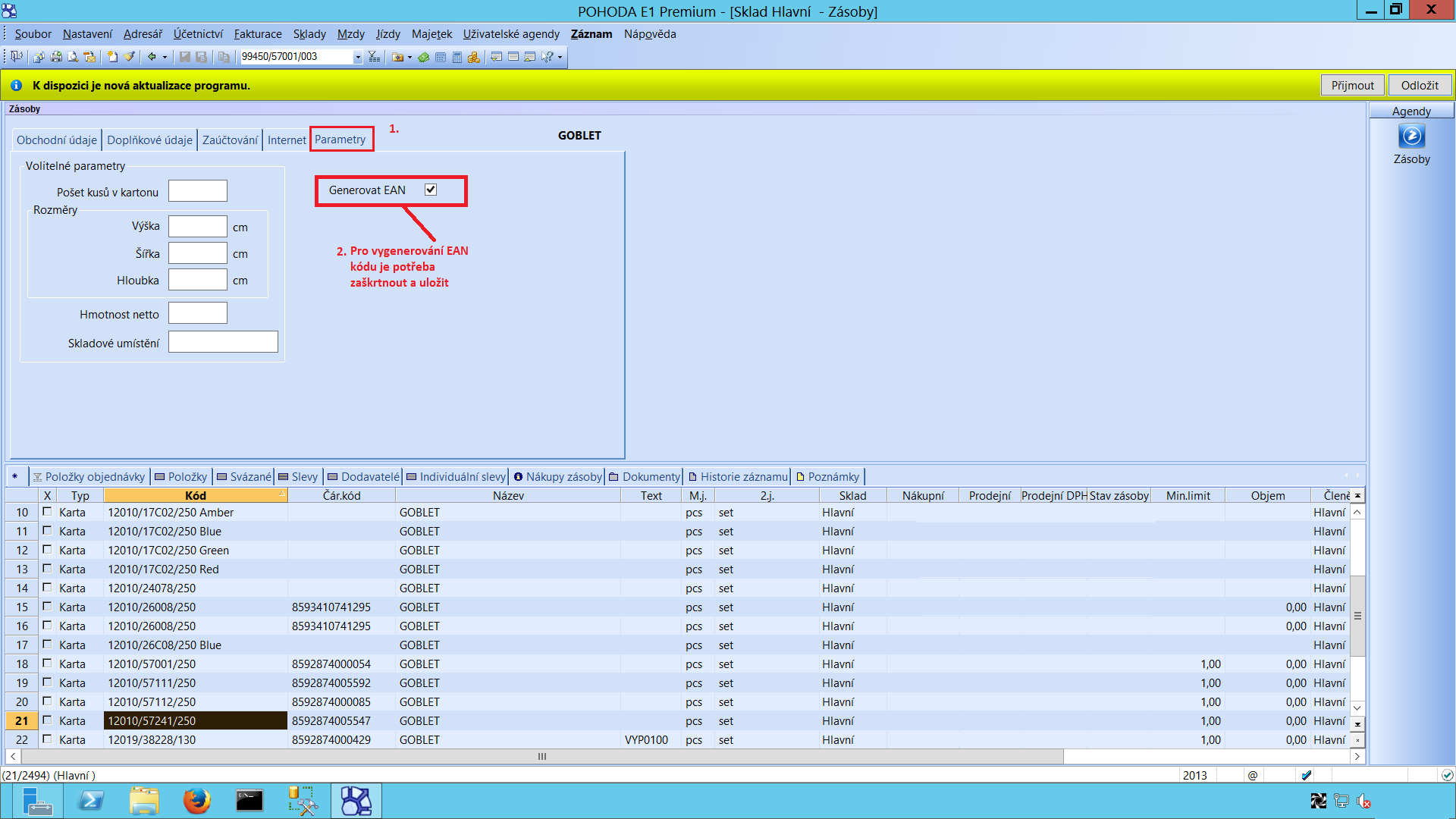
Task: Expand the record search combo box dropdown
Action: point(358,57)
